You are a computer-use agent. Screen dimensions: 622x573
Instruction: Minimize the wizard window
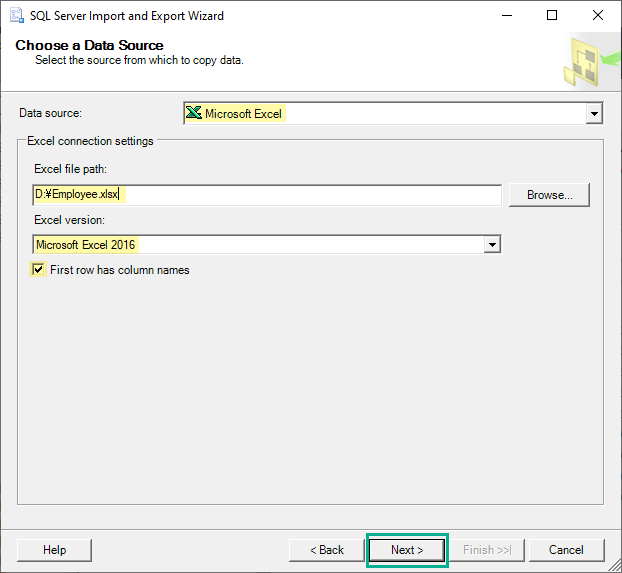507,15
